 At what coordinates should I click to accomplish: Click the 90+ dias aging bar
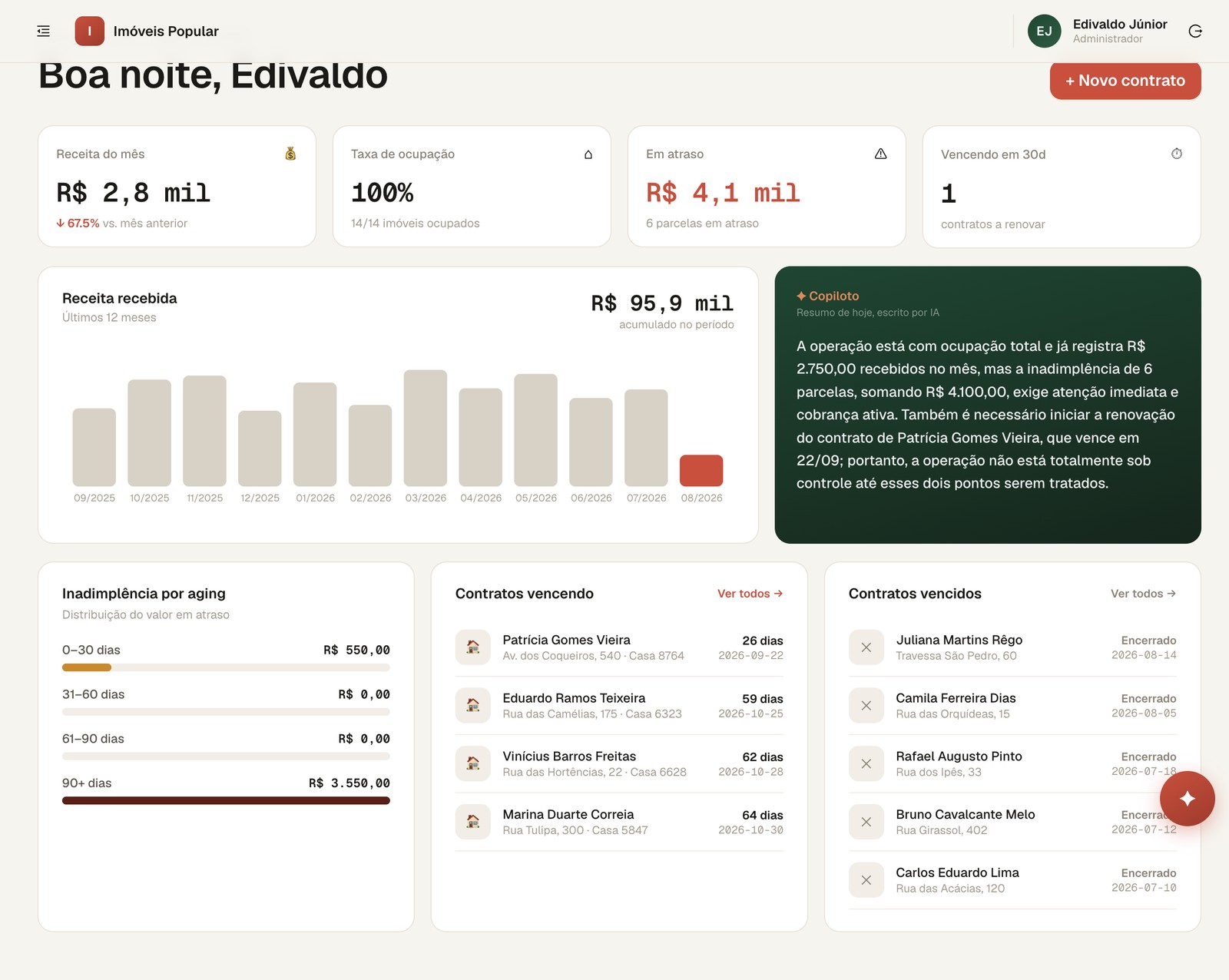226,800
